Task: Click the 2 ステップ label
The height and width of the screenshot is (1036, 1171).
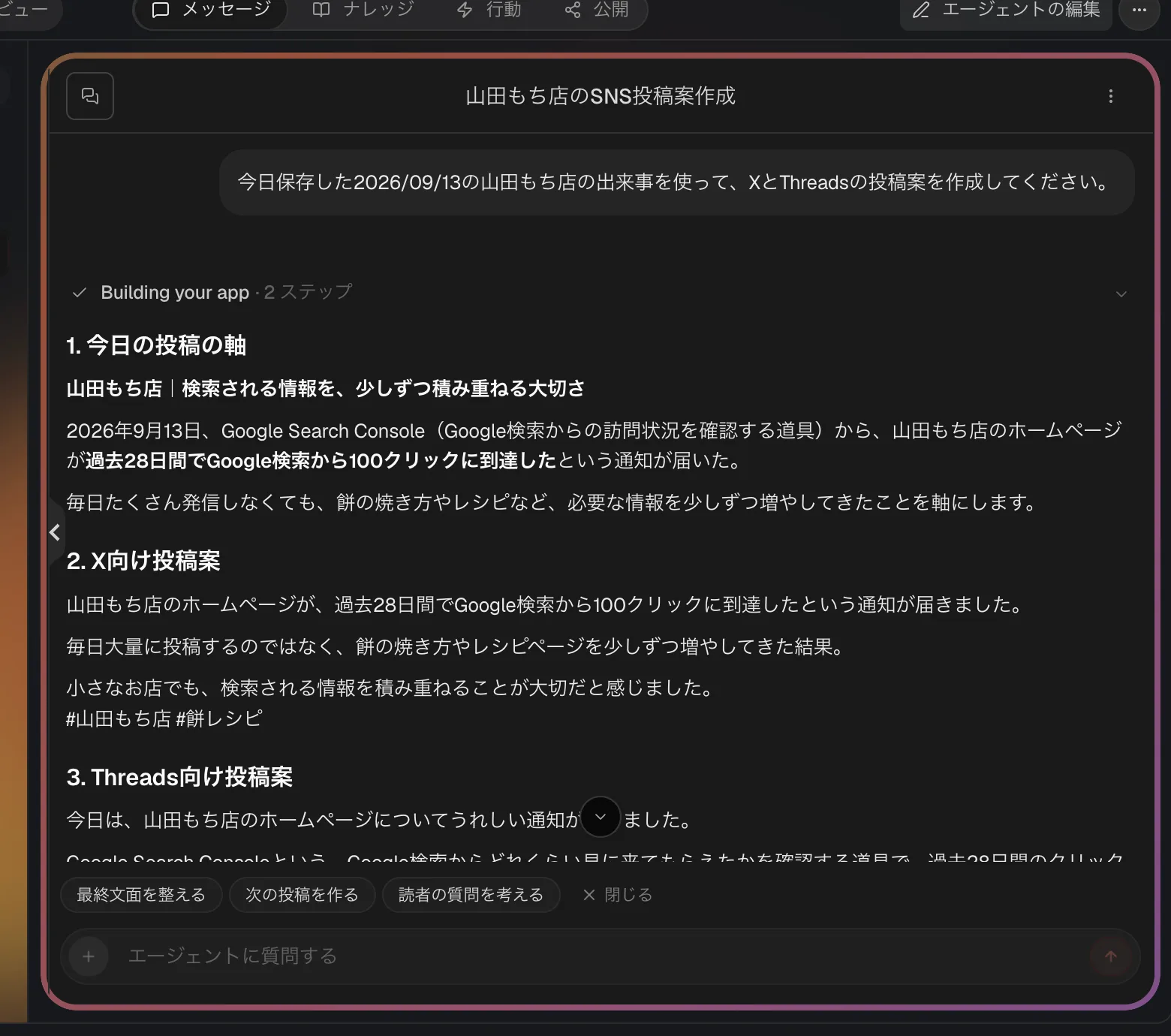Action: pyautogui.click(x=309, y=292)
